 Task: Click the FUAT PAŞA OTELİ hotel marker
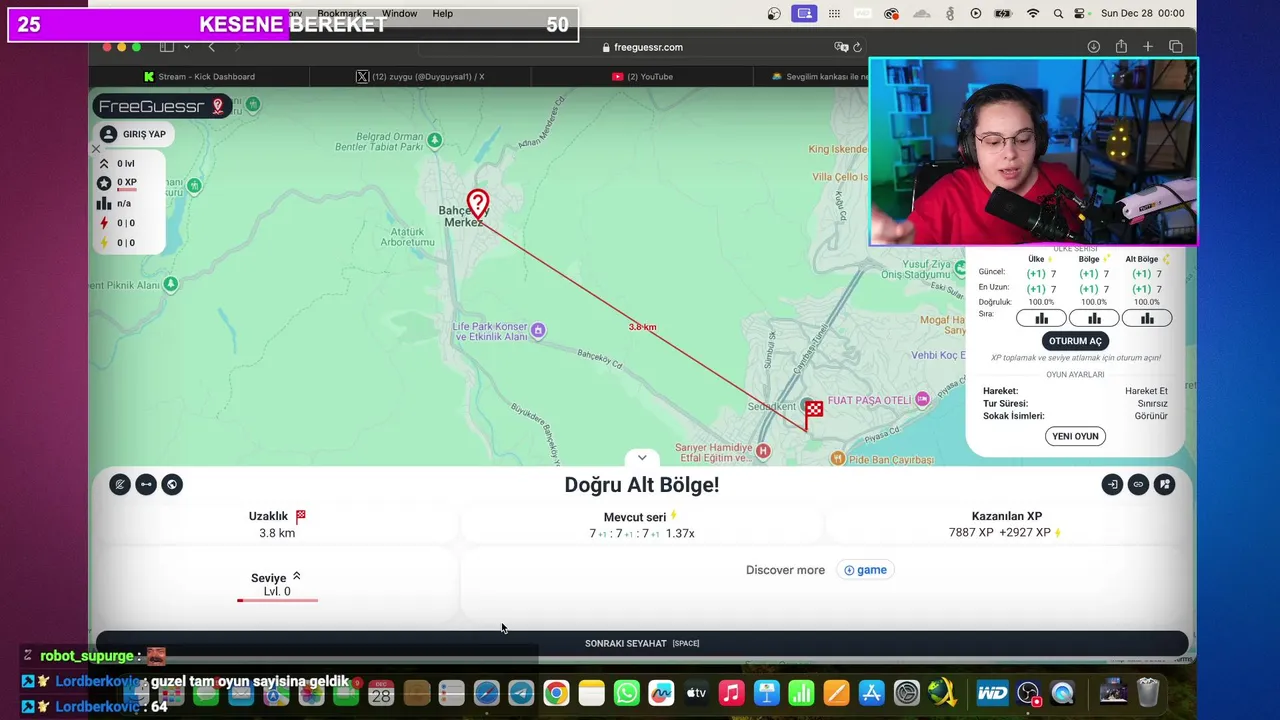point(922,400)
